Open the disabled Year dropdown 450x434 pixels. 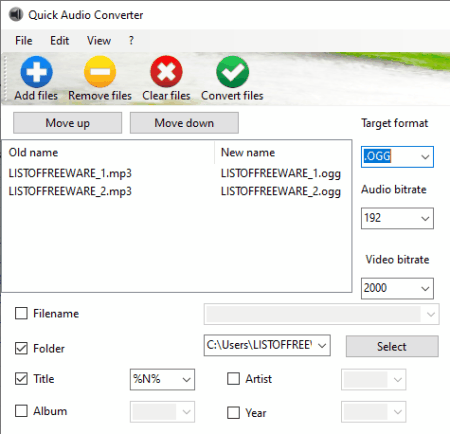[x=398, y=412]
